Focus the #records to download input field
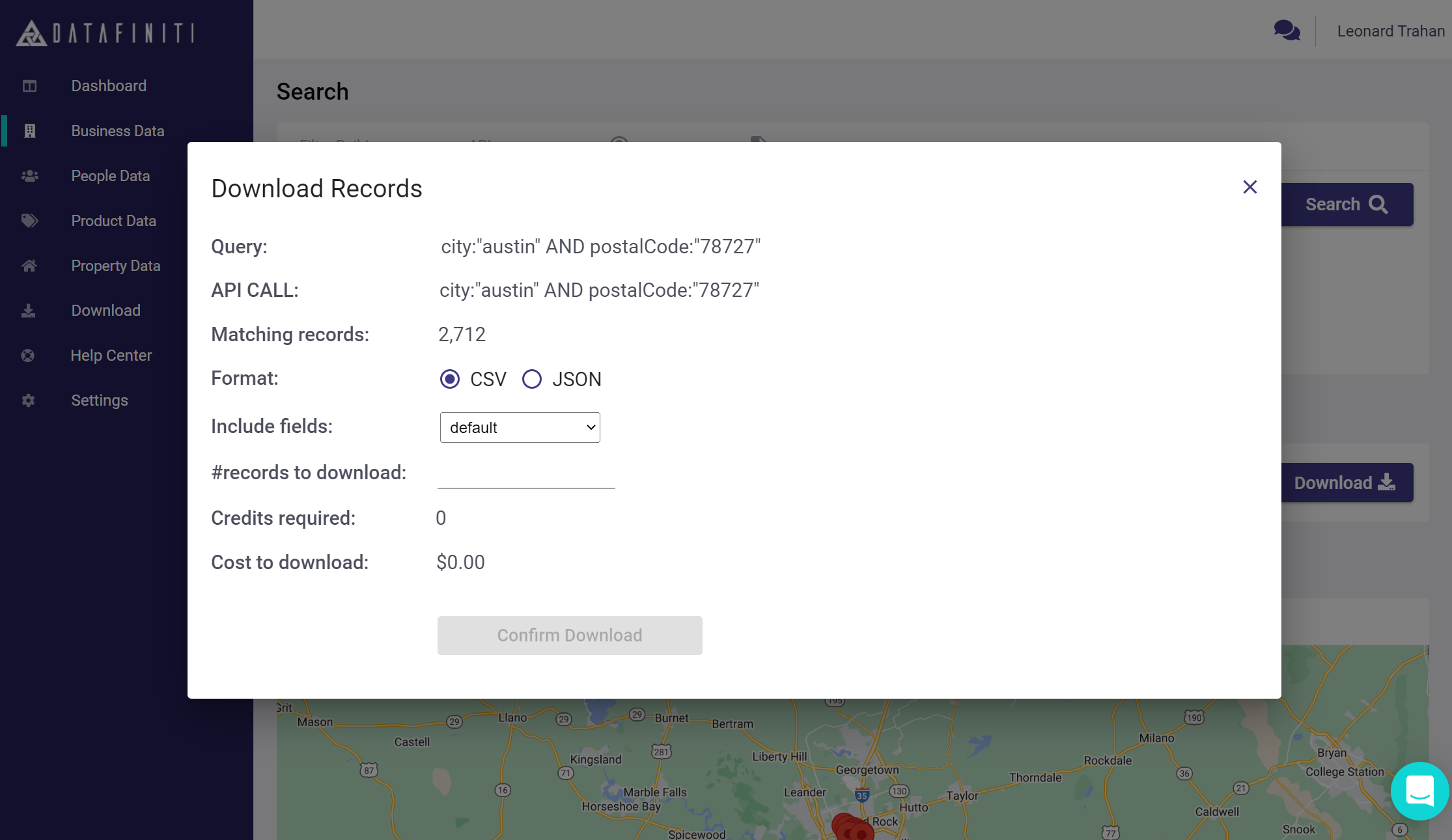1452x840 pixels. tap(526, 475)
